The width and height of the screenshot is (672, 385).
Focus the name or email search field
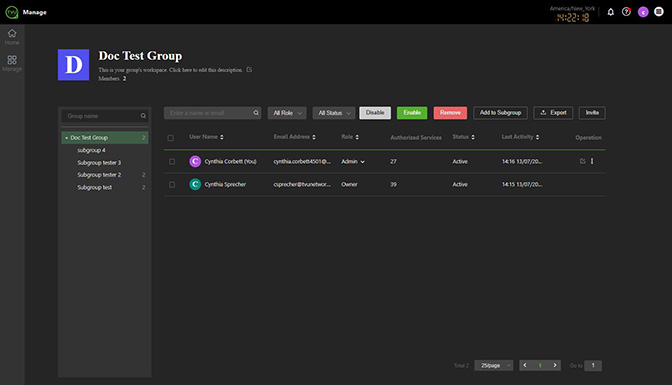tap(212, 113)
